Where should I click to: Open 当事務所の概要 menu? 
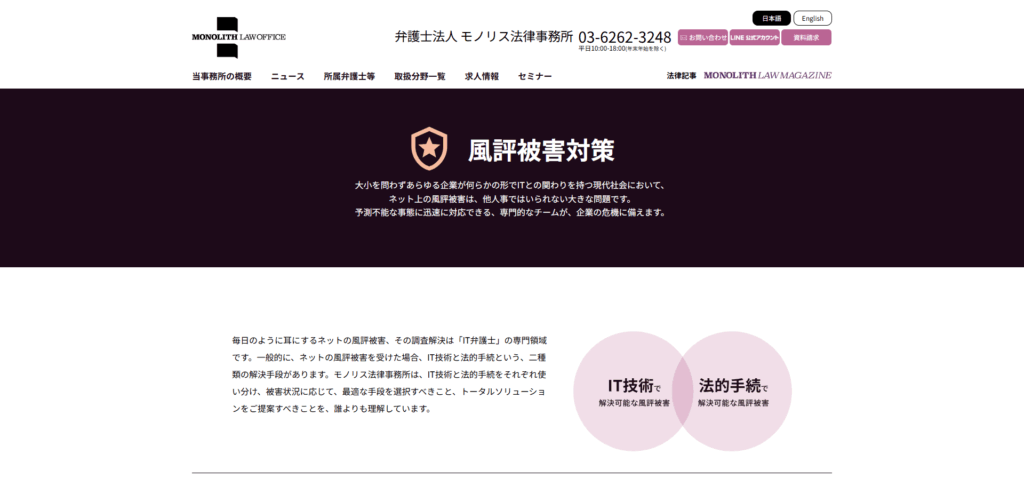point(222,76)
